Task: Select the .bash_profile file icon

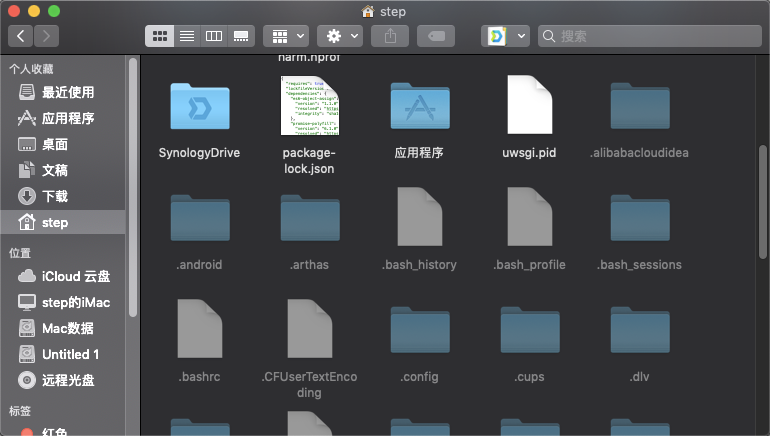Action: (530, 217)
